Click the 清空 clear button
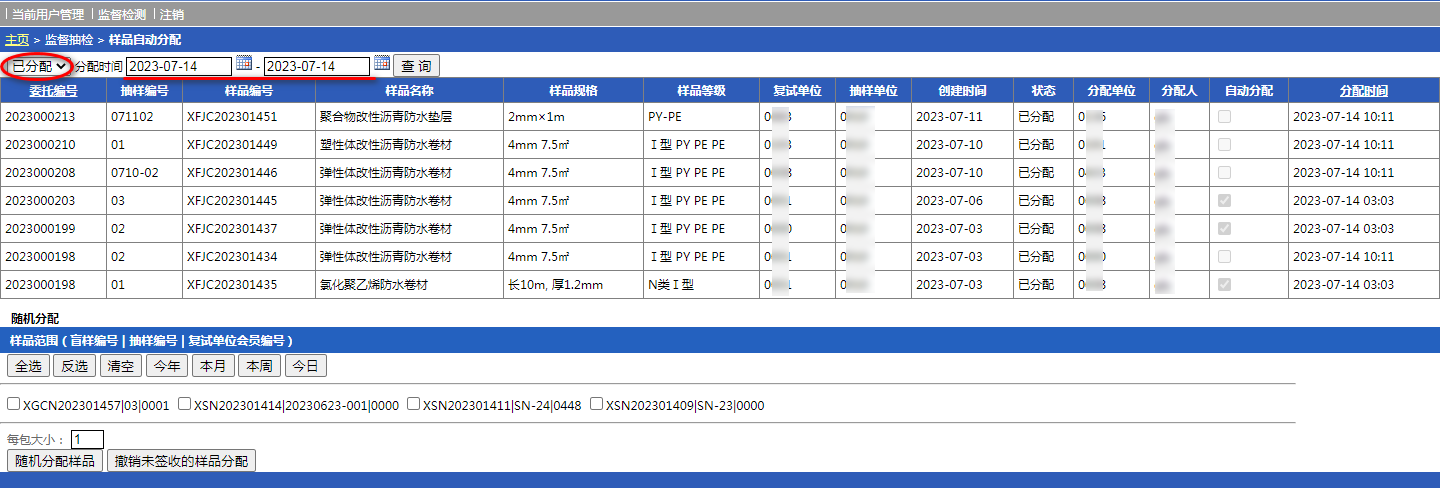The width and height of the screenshot is (1440, 490). pos(120,366)
